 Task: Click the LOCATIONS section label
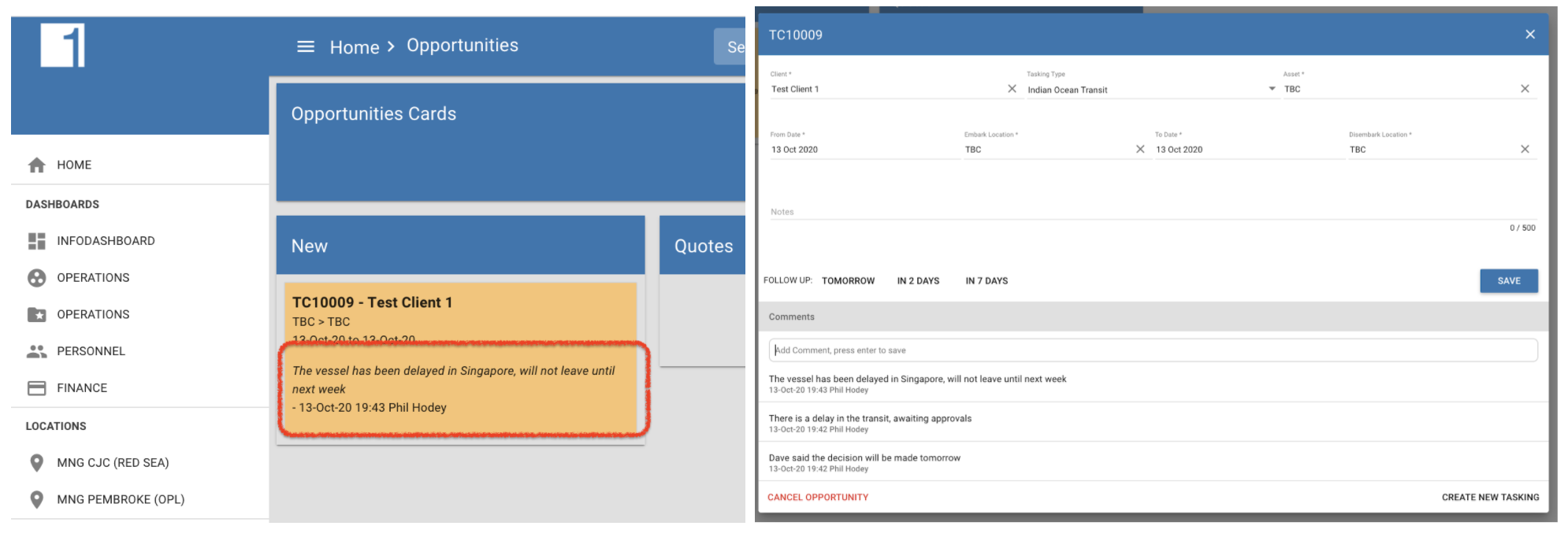click(x=56, y=426)
